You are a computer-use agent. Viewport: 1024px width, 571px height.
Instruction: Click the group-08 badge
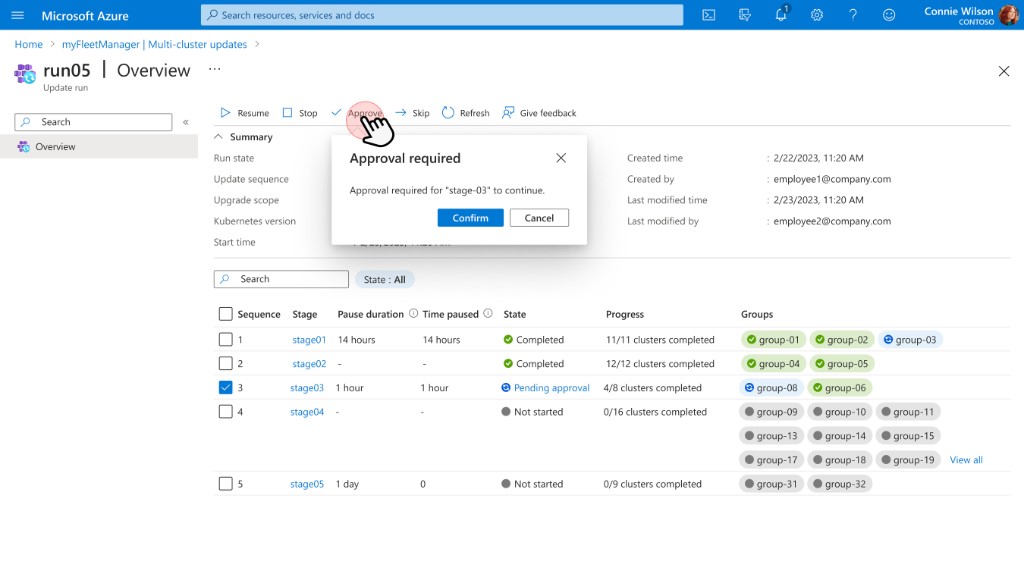tap(771, 387)
